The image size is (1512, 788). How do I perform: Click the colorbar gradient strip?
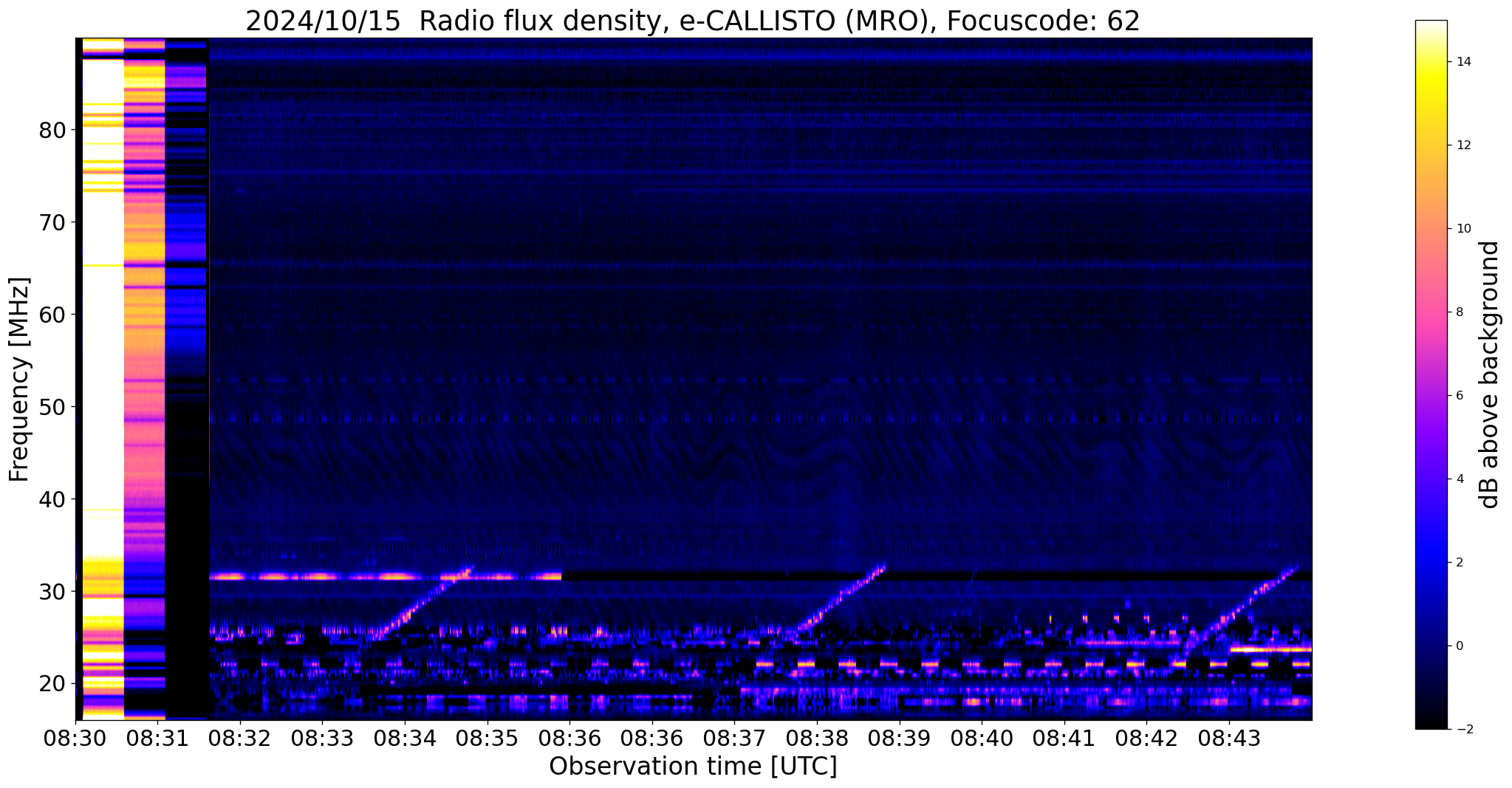[x=1431, y=374]
